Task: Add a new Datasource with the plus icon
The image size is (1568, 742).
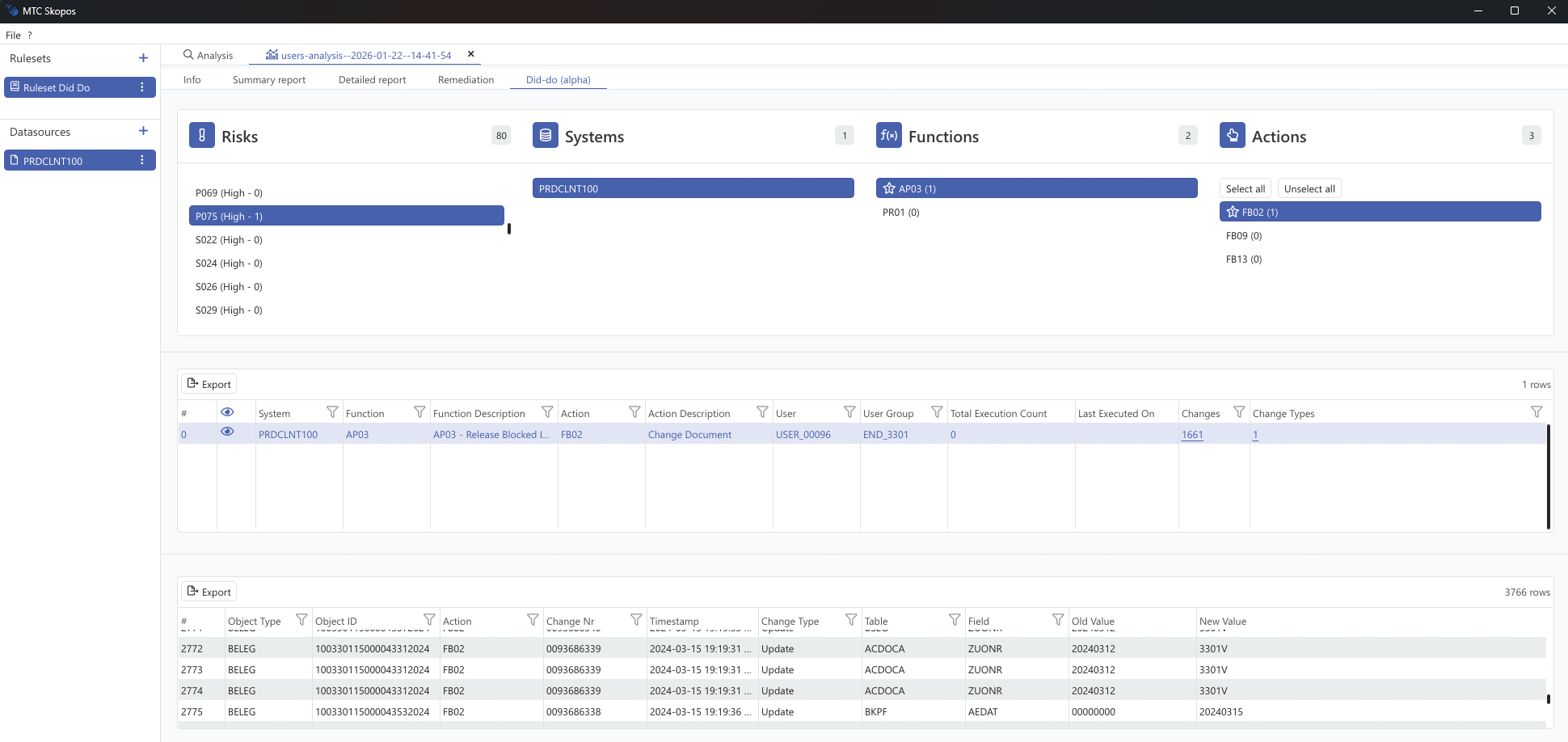Action: pyautogui.click(x=143, y=130)
